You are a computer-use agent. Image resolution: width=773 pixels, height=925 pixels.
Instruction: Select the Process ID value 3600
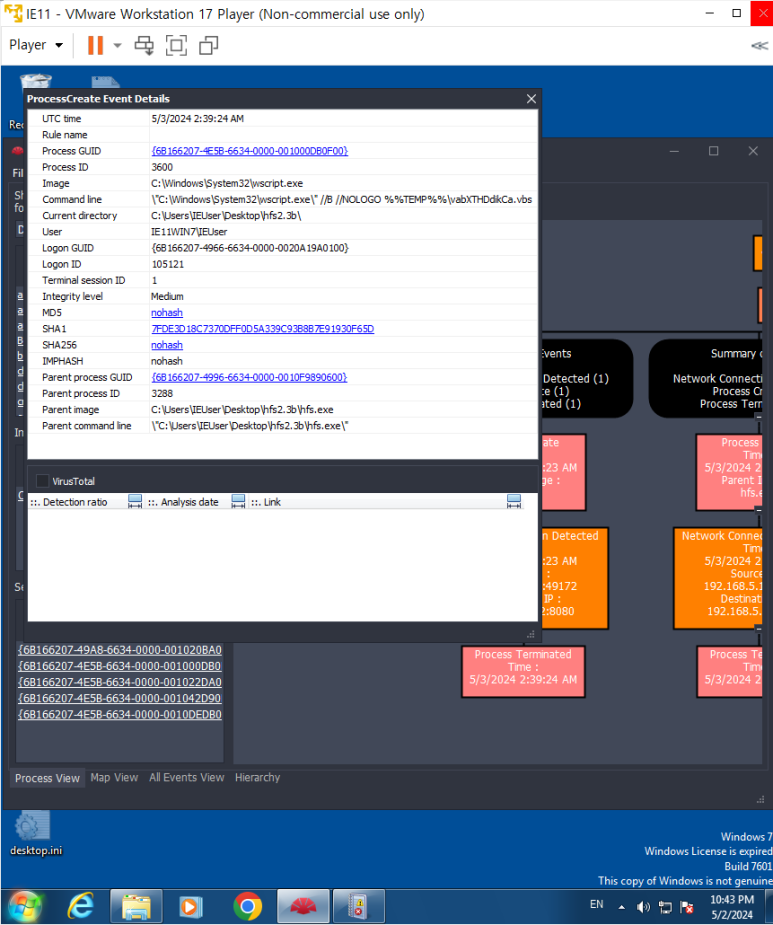[x=162, y=168]
